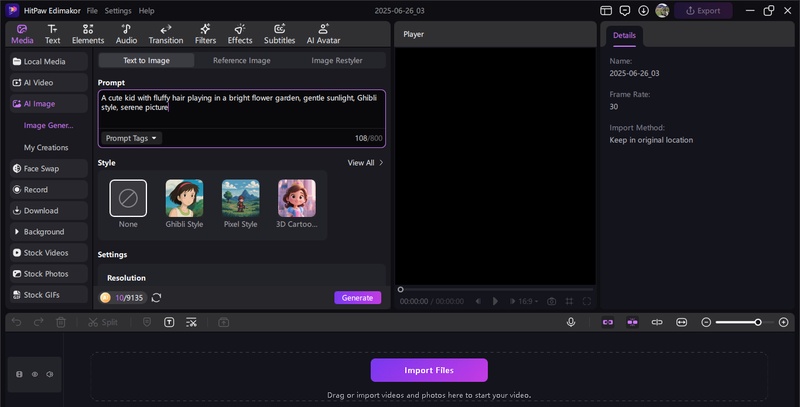Click the Split scissors tool
The height and width of the screenshot is (407, 800).
pyautogui.click(x=103, y=322)
